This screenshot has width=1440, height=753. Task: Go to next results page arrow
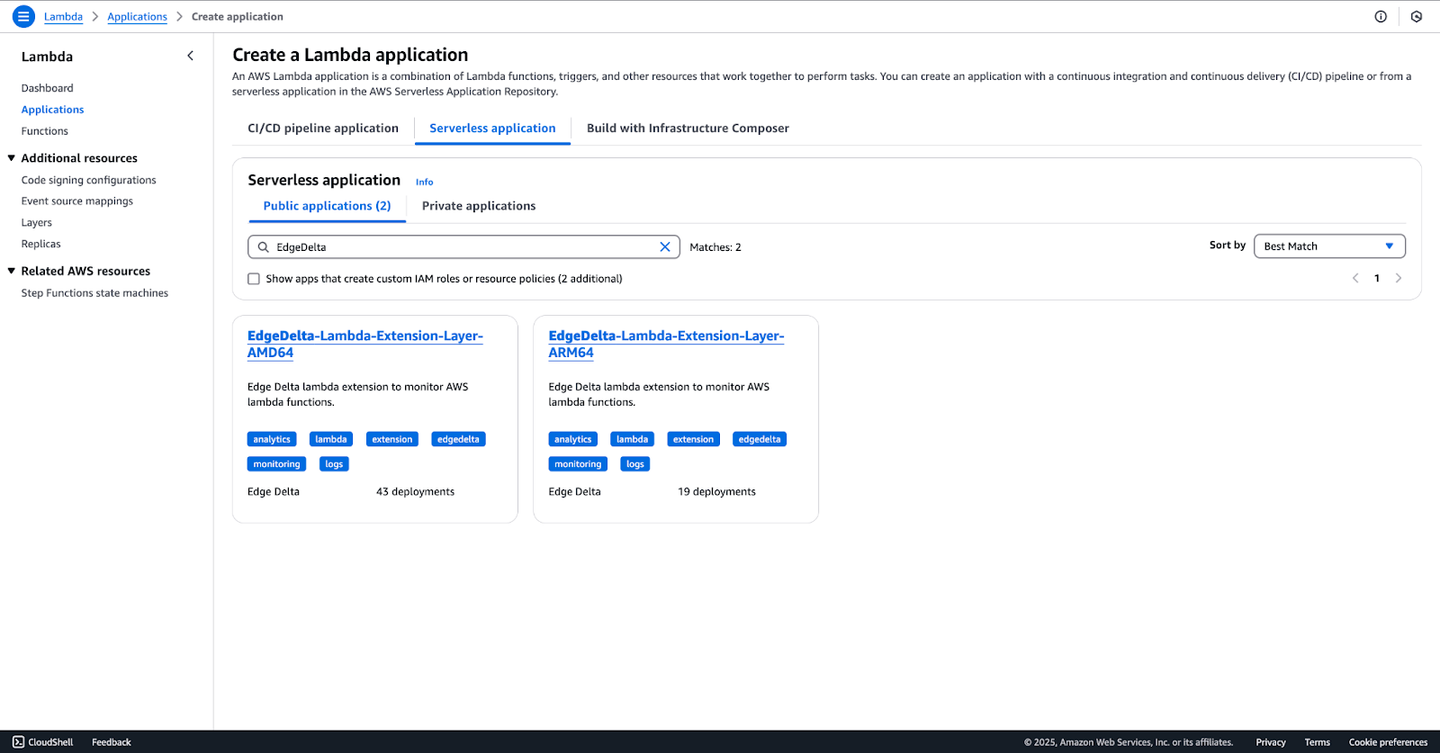point(1398,278)
